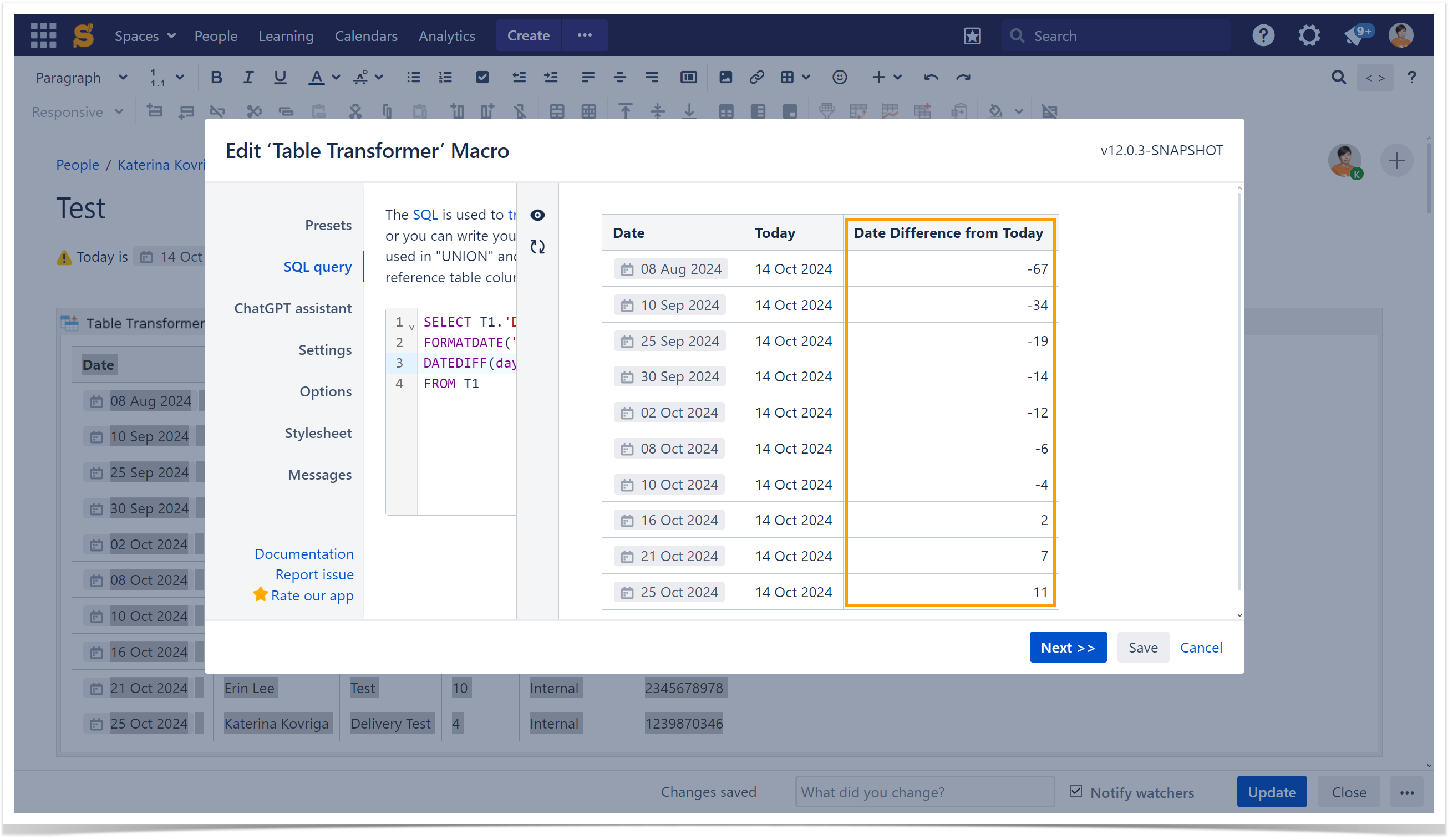This screenshot has width=1453, height=840.
Task: Open the Paragraph style dropdown
Action: coord(81,77)
